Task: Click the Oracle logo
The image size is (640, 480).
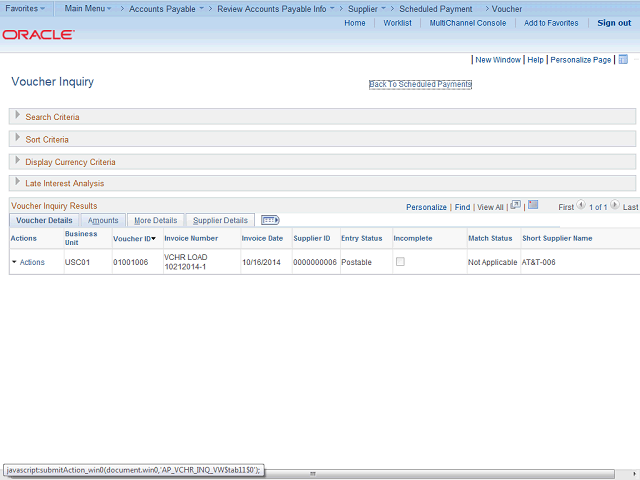Action: pos(38,35)
